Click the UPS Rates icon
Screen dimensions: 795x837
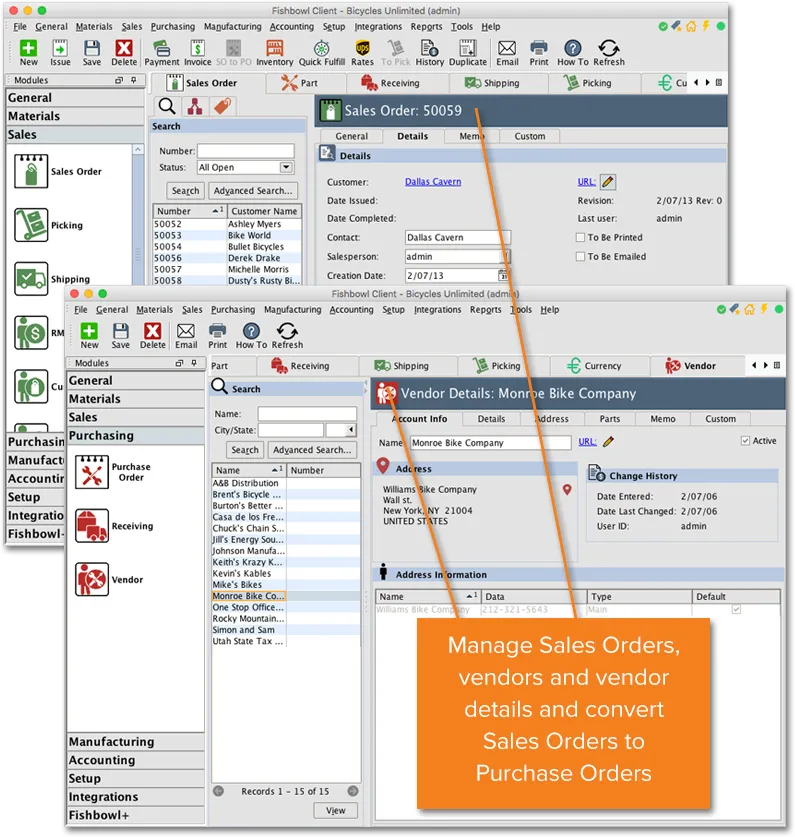tap(363, 53)
